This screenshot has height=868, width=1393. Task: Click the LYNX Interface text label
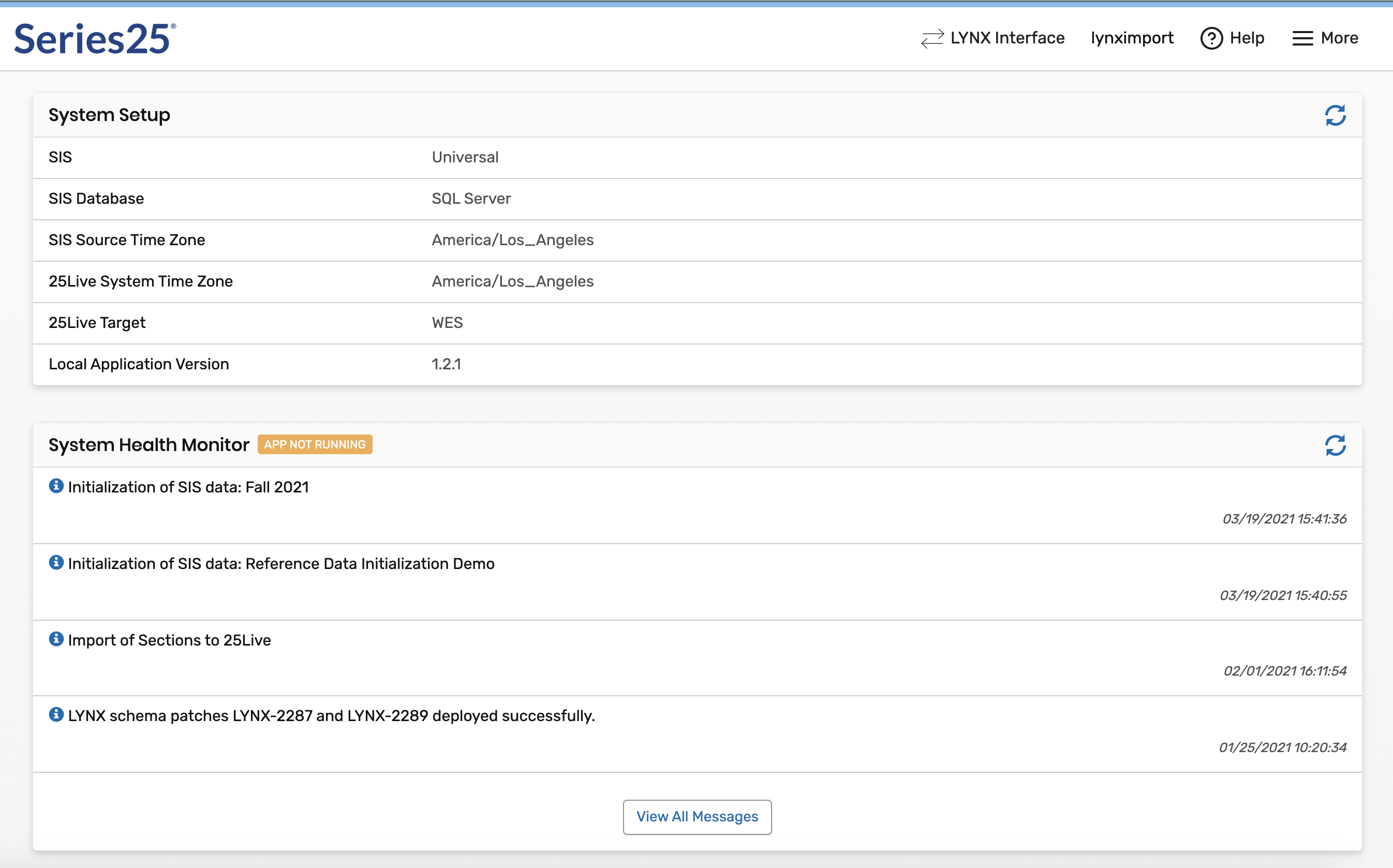click(x=1007, y=38)
